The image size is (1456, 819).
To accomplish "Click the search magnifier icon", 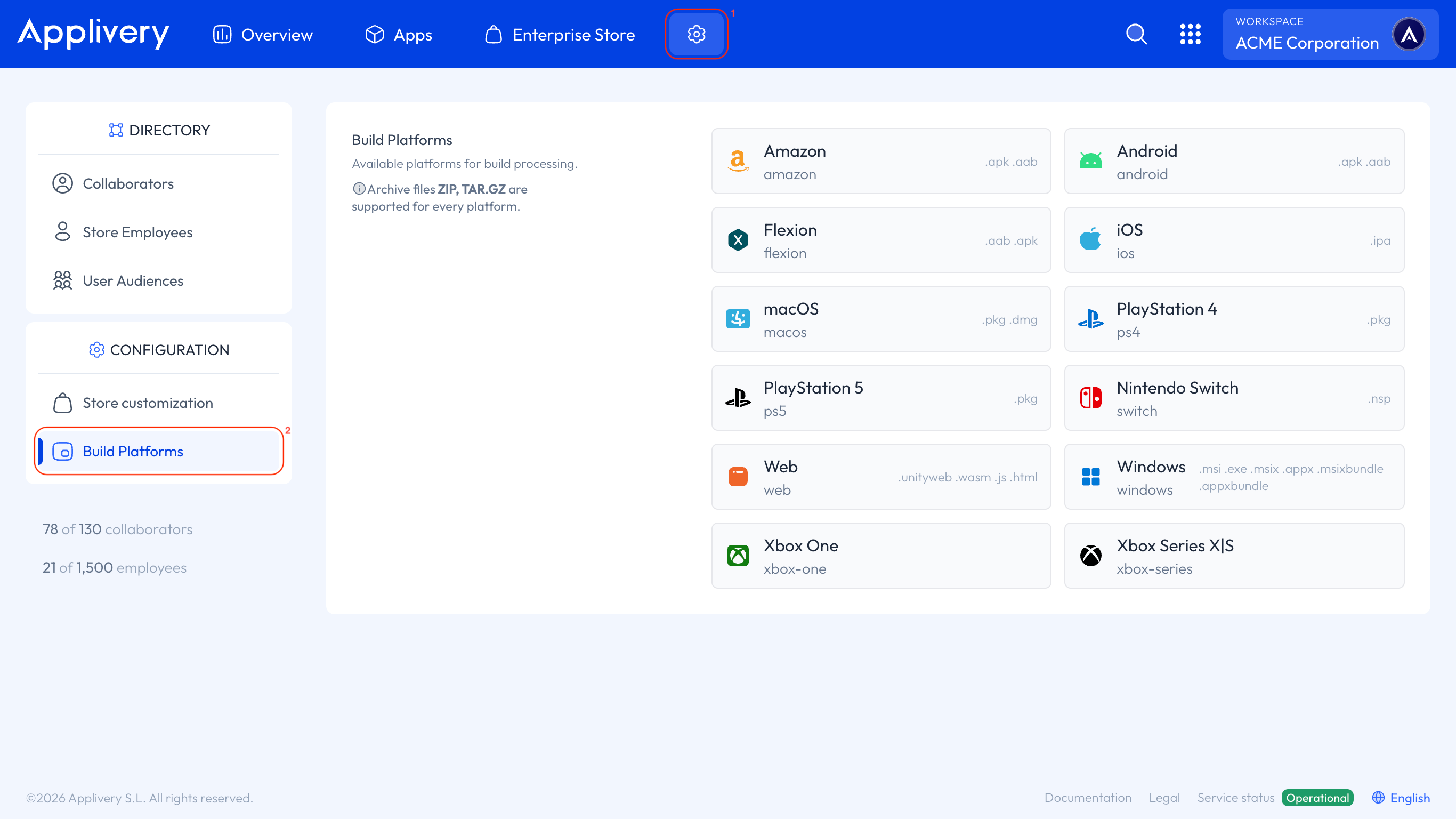I will tap(1136, 34).
